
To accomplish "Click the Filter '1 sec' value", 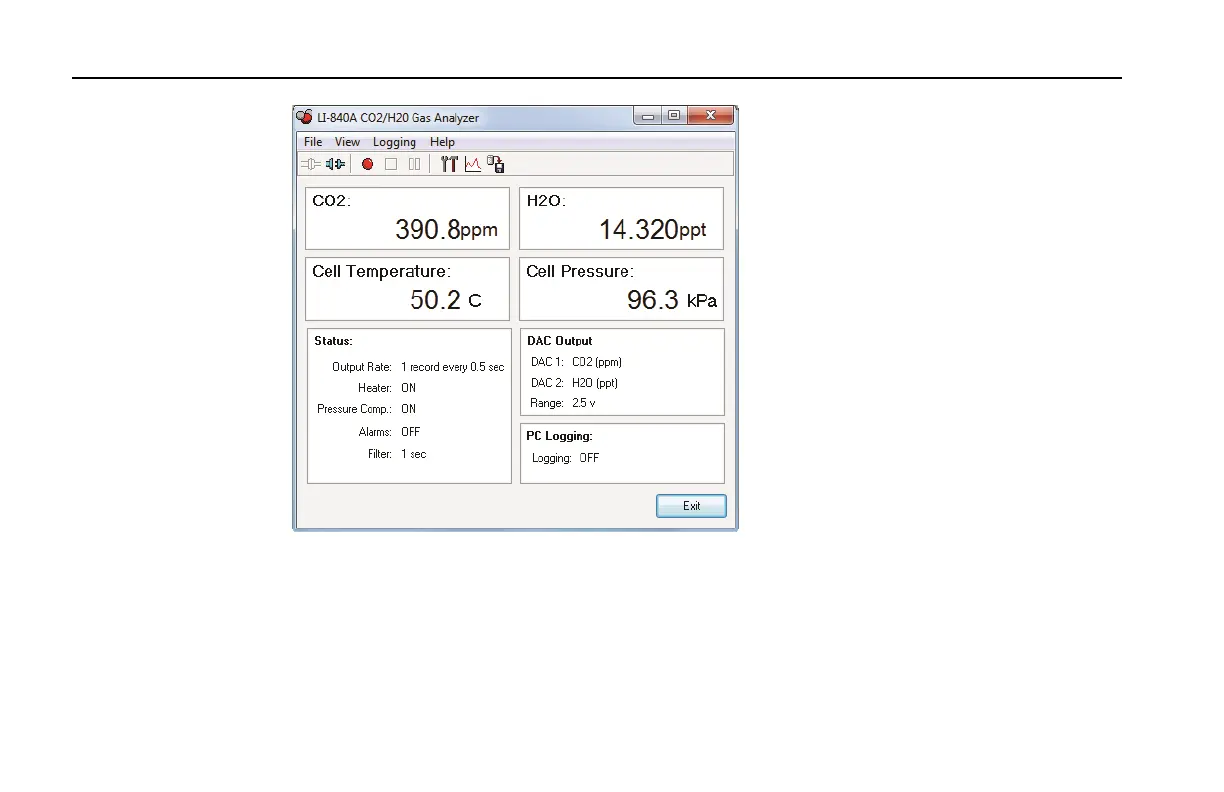I will pos(413,454).
